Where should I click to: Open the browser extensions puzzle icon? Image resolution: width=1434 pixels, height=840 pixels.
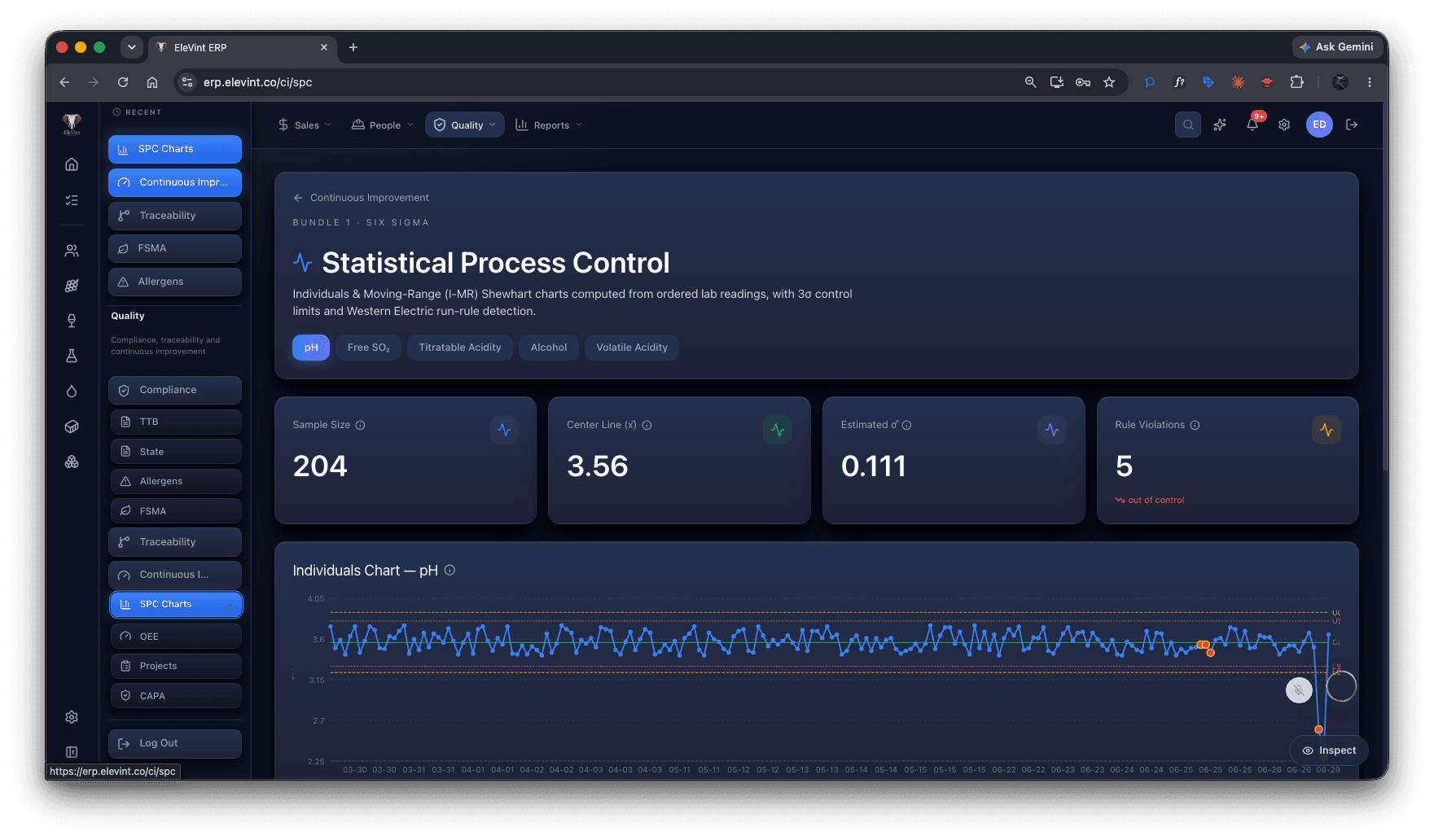tap(1296, 82)
